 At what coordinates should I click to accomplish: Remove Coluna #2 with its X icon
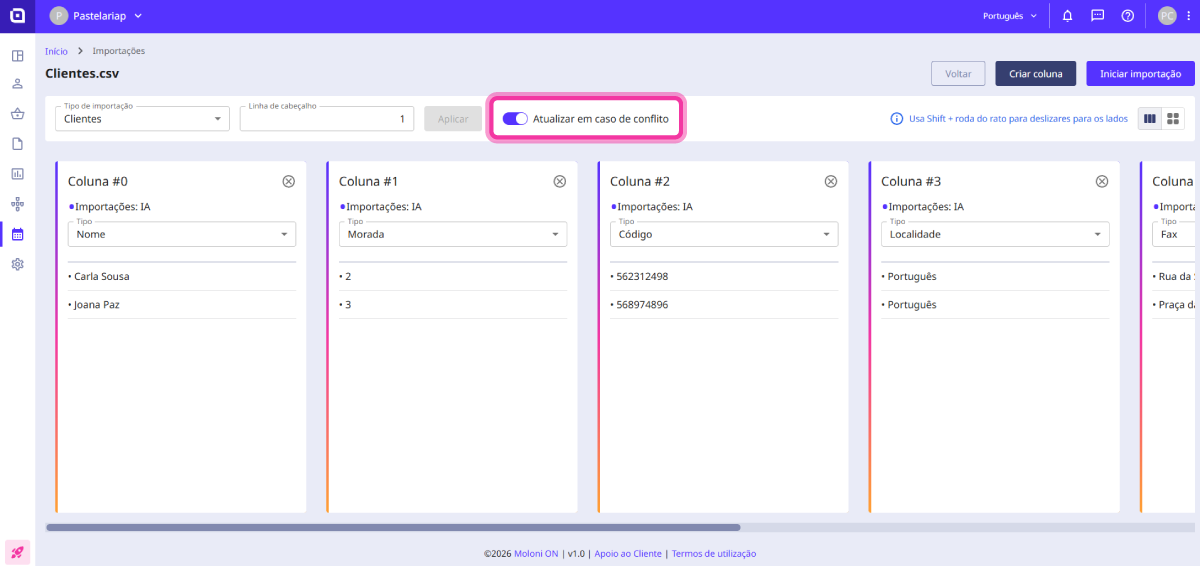pos(830,181)
